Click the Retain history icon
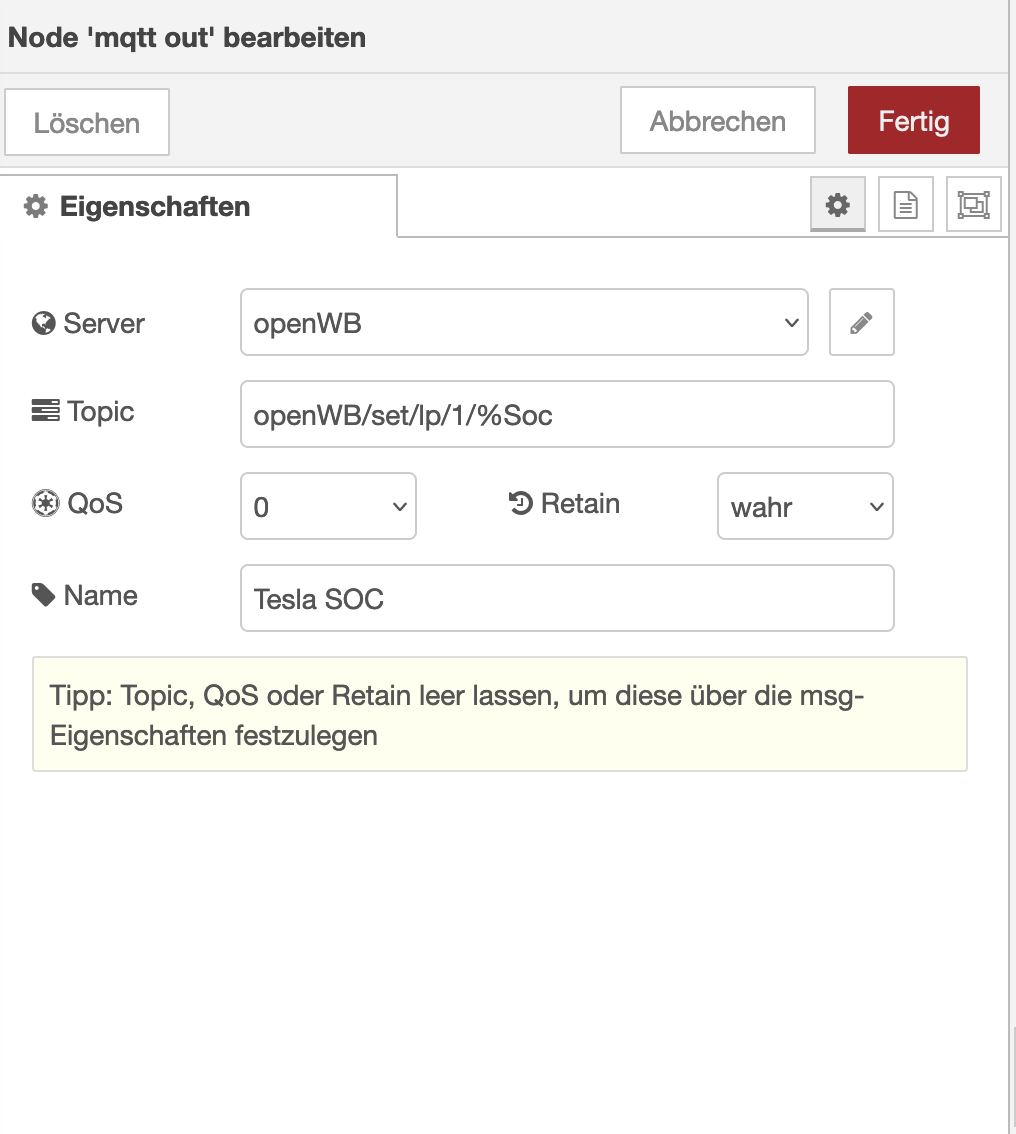 coord(520,503)
